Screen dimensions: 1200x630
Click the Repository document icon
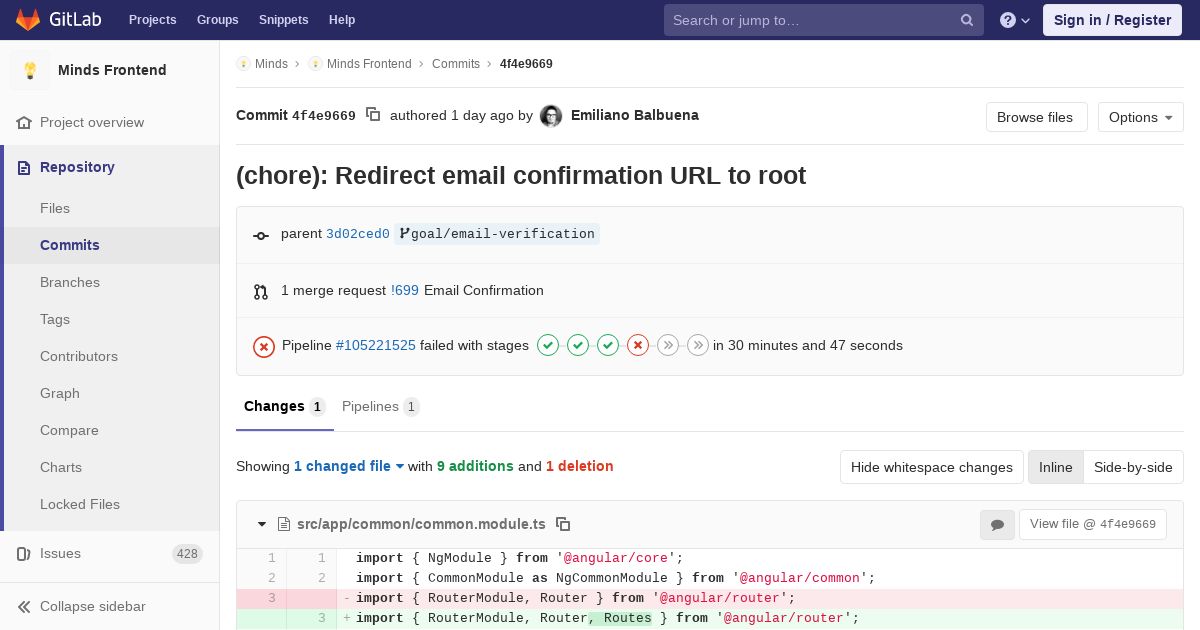tap(24, 168)
